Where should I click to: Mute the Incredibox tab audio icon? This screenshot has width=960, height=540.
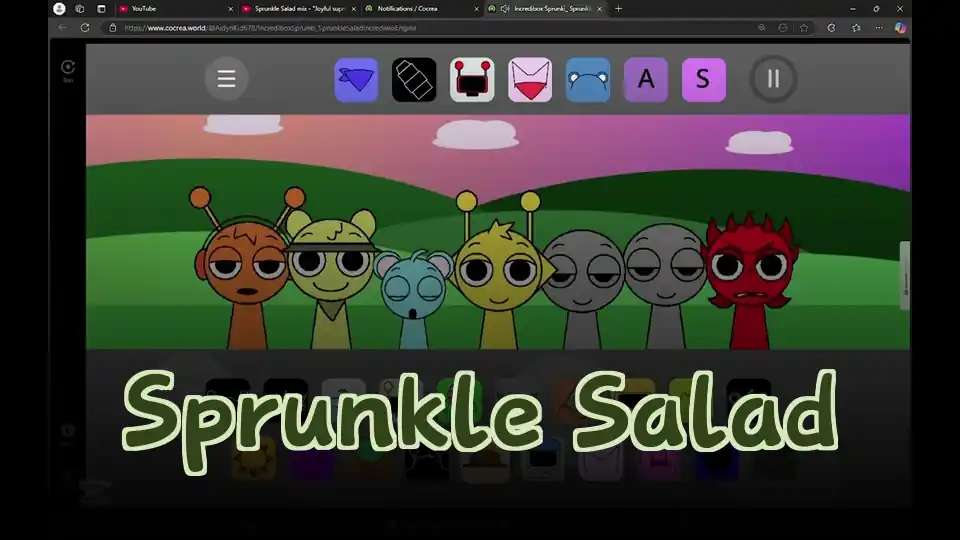[505, 9]
